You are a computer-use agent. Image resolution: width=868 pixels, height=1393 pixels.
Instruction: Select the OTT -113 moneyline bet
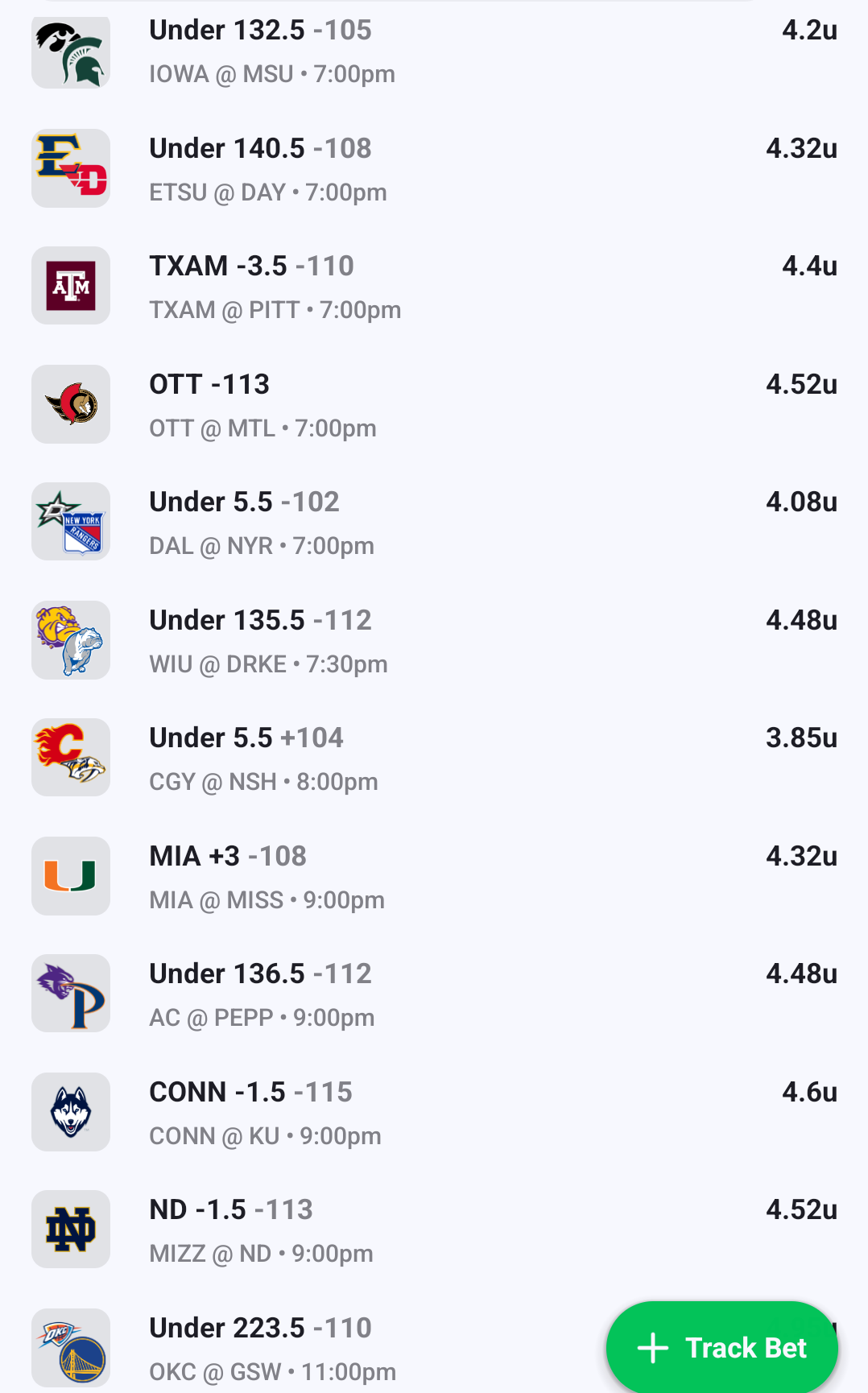209,385
